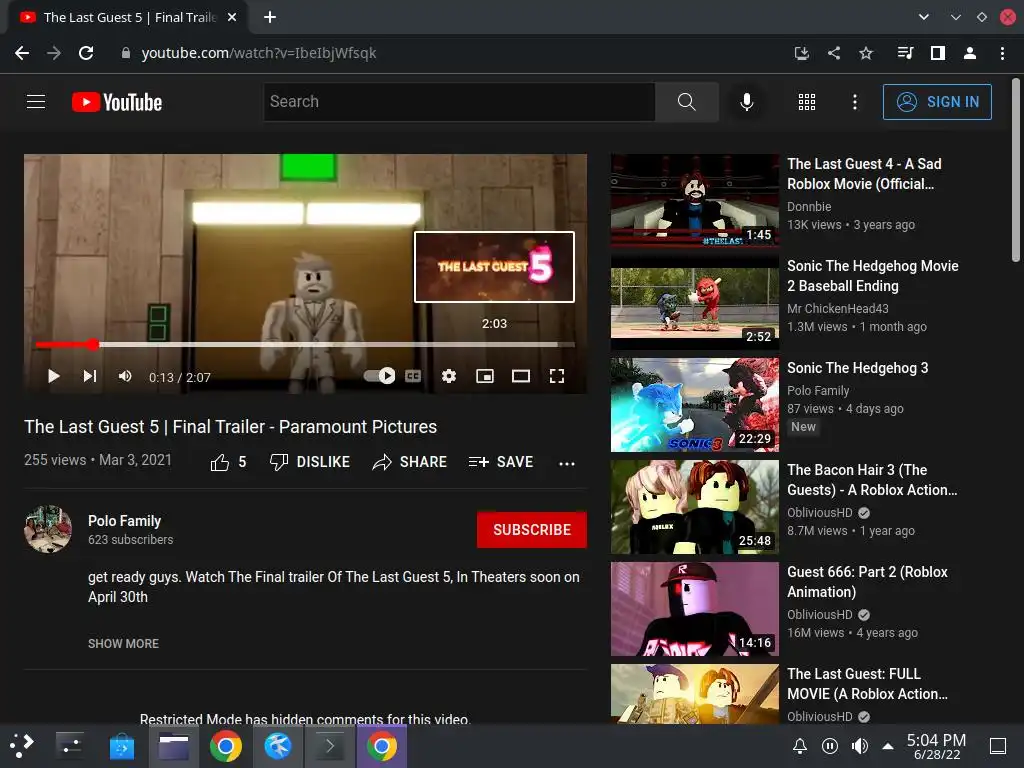Image resolution: width=1024 pixels, height=768 pixels.
Task: Open The Last Guest 4 thumbnail
Action: (695, 200)
